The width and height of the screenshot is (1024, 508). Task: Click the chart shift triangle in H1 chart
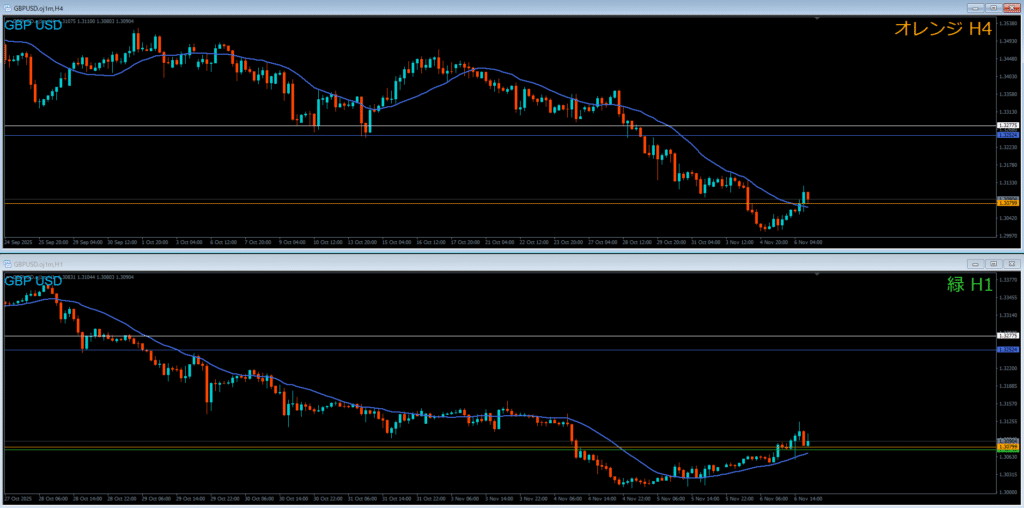tap(818, 275)
